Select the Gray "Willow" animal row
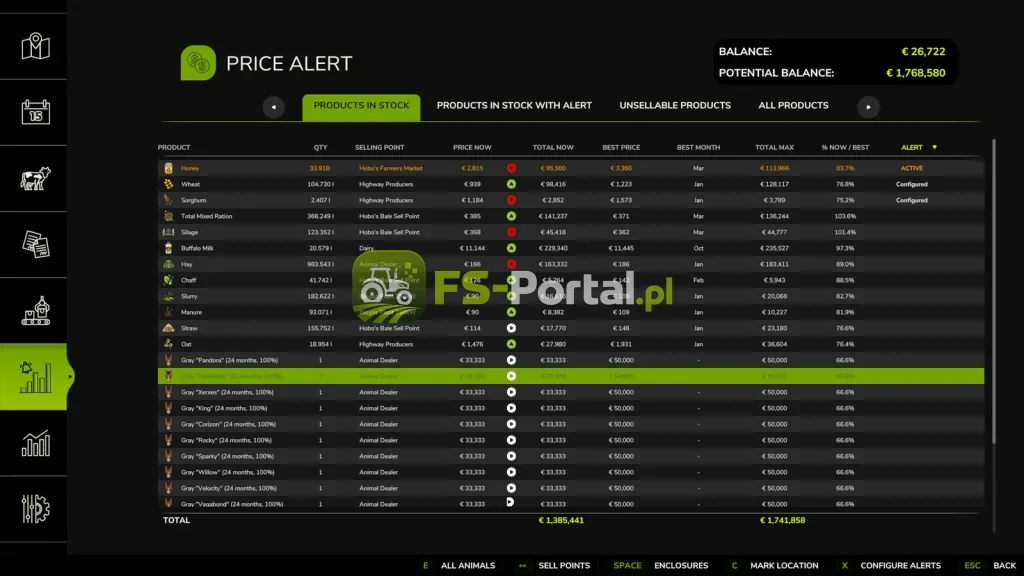The image size is (1024, 576). [571, 472]
